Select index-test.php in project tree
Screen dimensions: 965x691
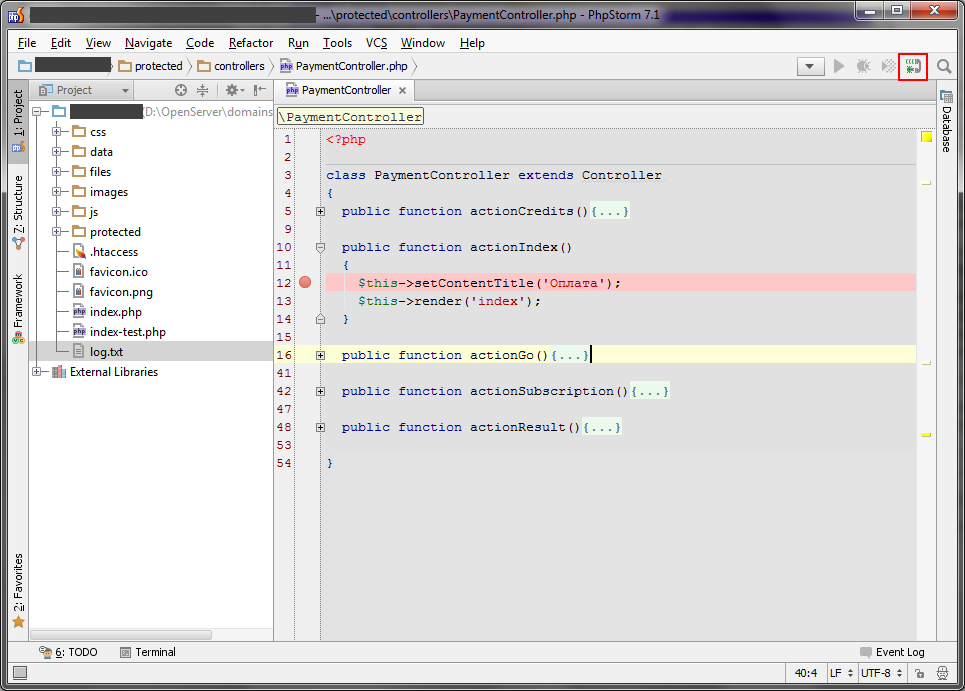click(x=127, y=332)
